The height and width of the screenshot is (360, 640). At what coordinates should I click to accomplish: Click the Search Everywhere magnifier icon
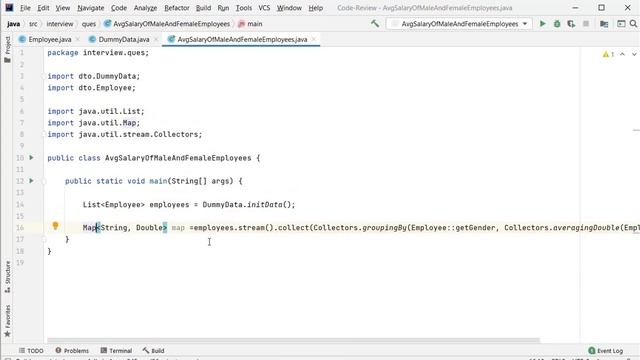click(x=633, y=24)
